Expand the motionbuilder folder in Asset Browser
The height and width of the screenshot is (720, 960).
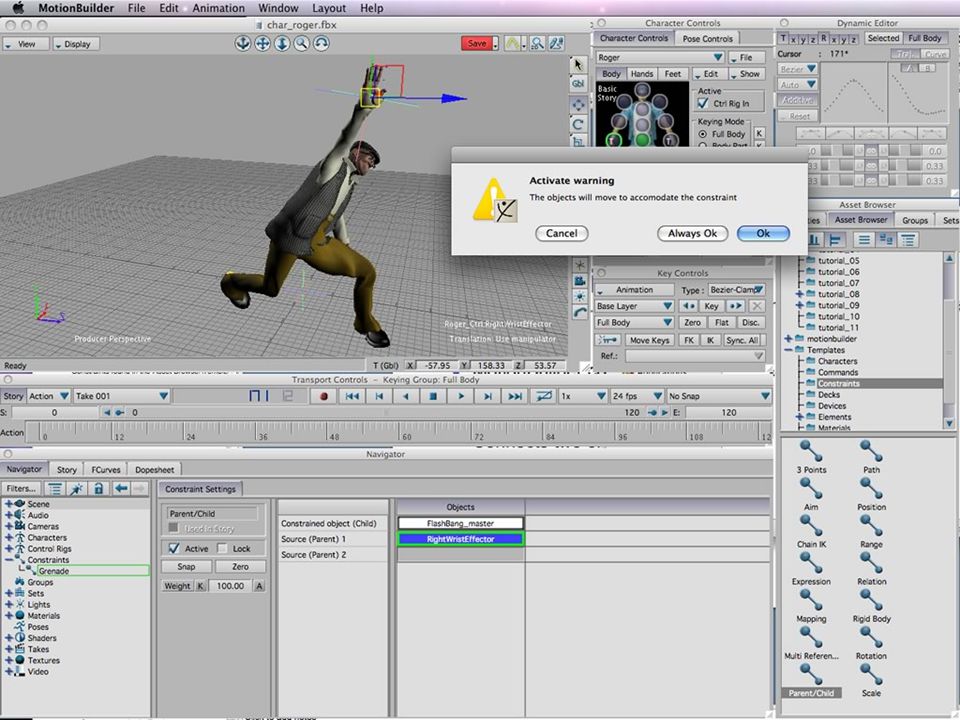pyautogui.click(x=788, y=339)
